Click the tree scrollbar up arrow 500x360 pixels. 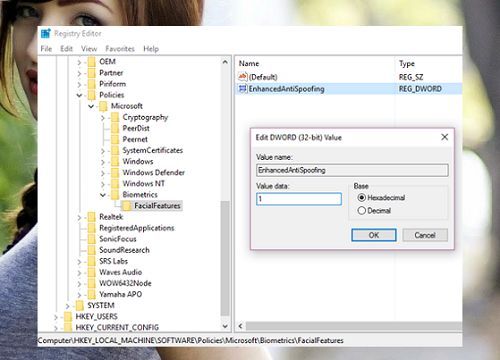pos(225,62)
